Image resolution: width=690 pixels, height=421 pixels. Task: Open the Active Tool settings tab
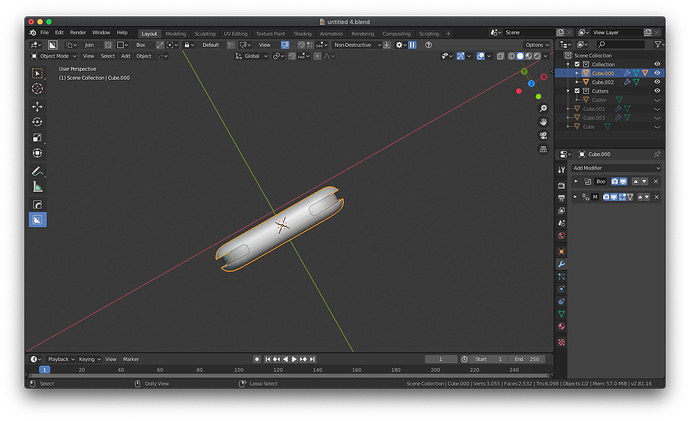[562, 170]
